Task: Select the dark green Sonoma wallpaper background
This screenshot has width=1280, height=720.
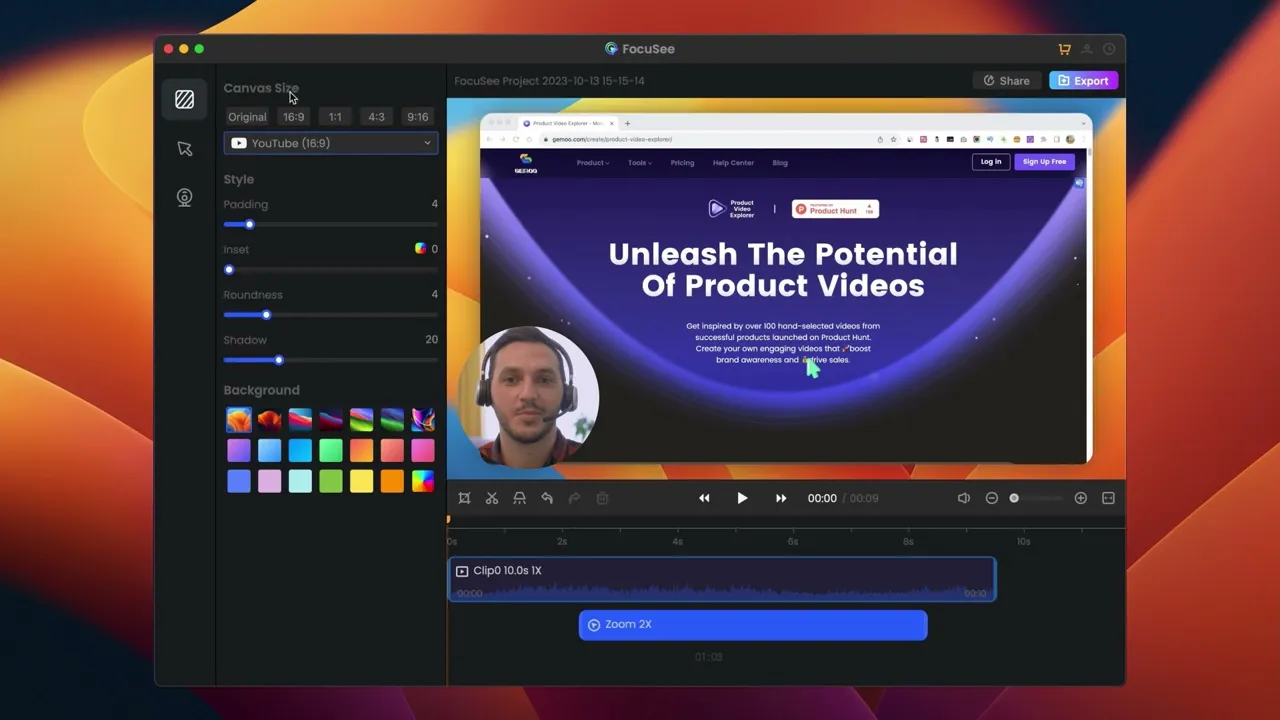Action: (392, 420)
